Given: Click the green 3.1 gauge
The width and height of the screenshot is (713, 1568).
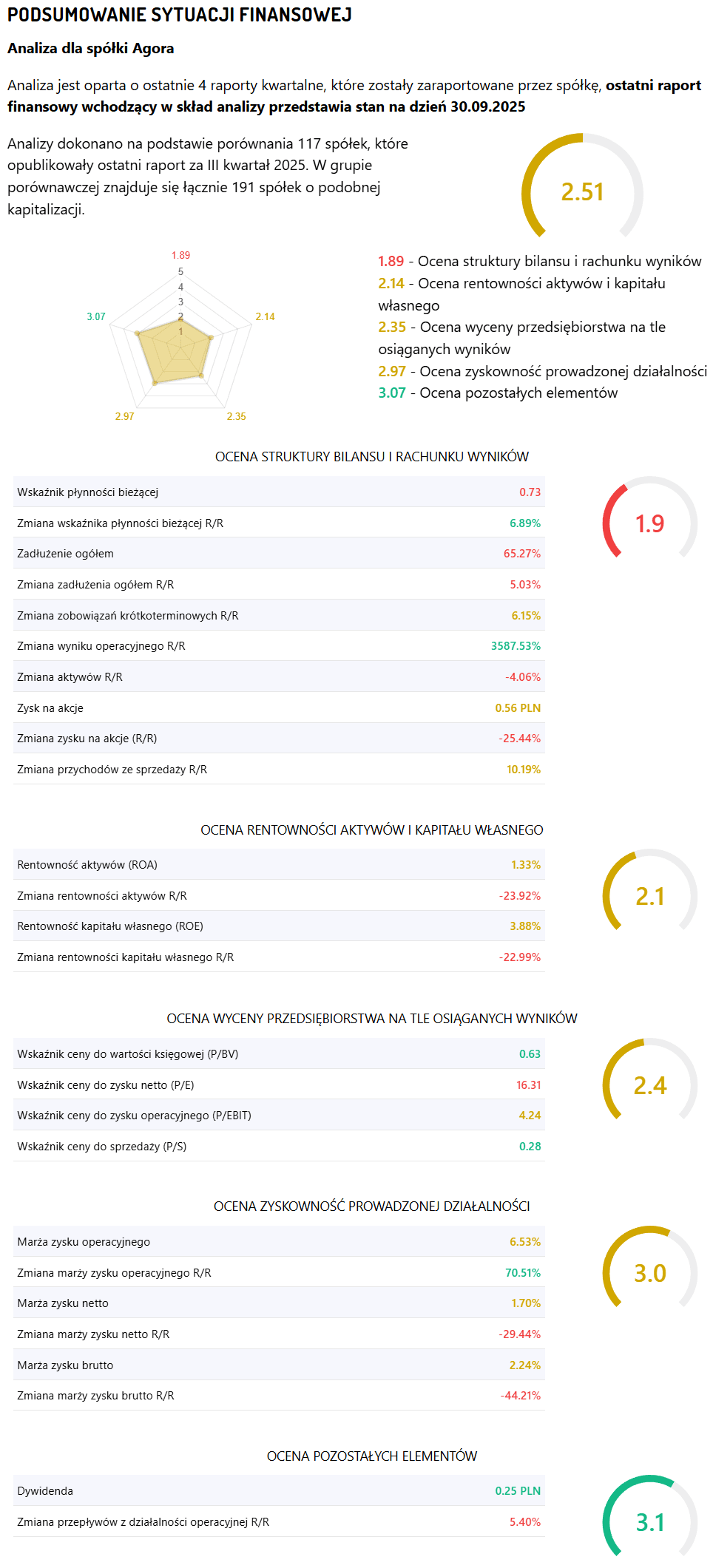Looking at the screenshot, I should tap(649, 1522).
